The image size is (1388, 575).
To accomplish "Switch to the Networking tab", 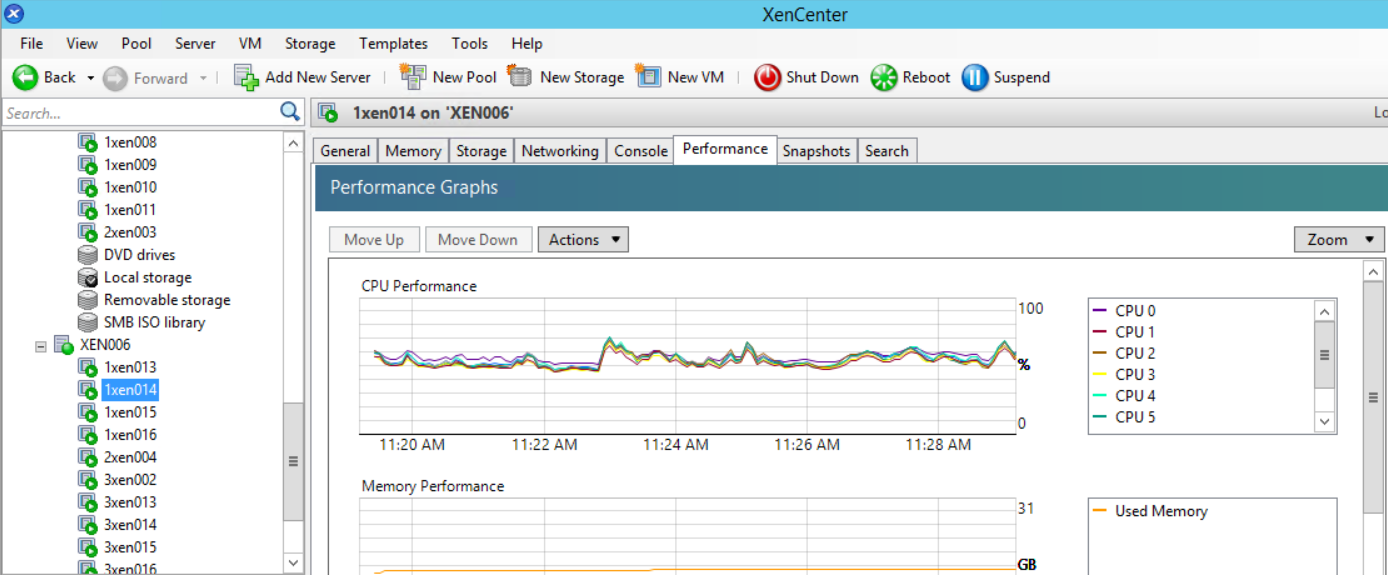I will tap(560, 151).
